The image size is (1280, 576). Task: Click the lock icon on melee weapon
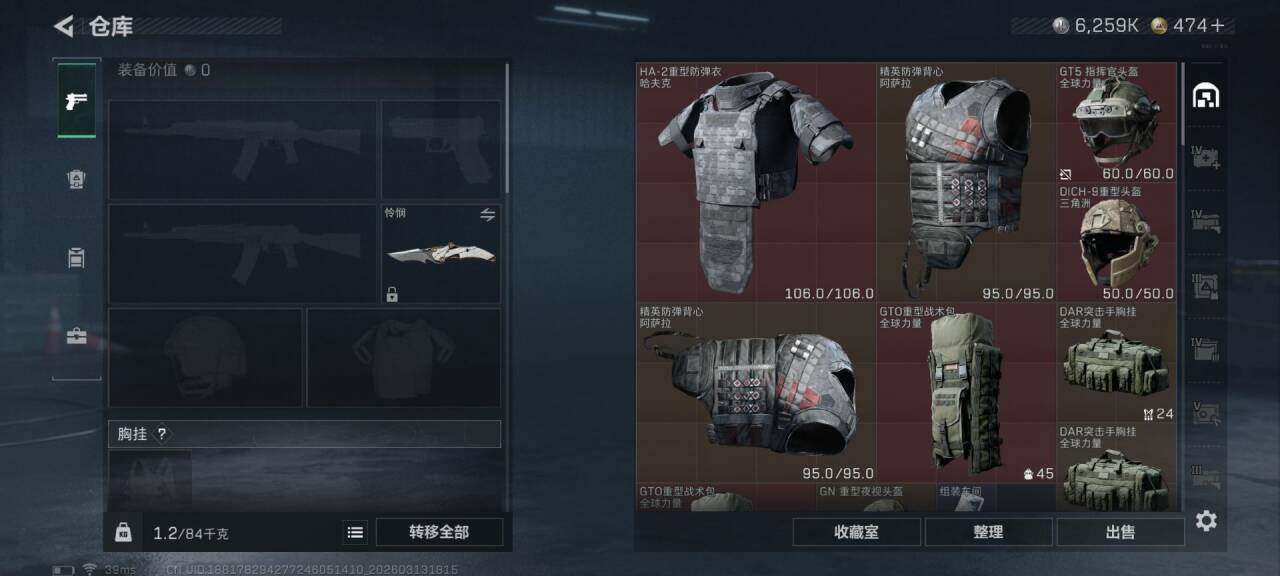point(392,294)
